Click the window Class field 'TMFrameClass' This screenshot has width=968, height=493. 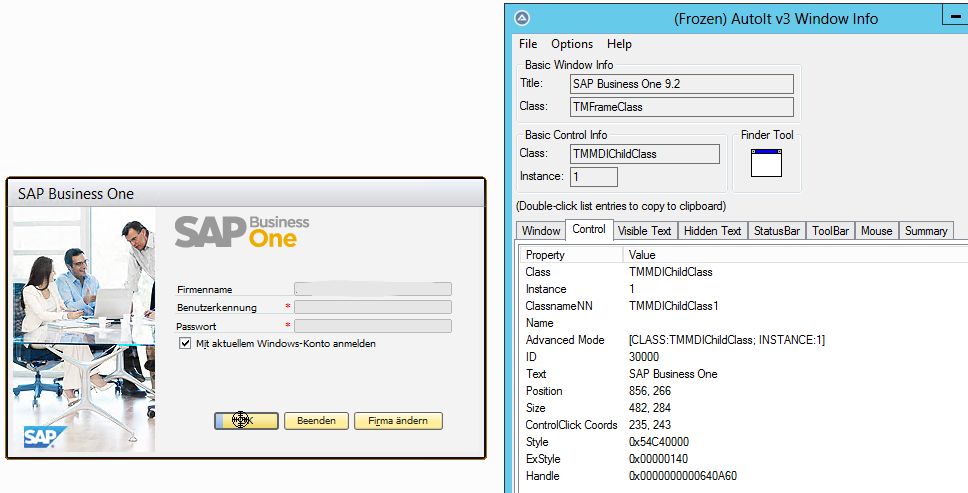click(682, 107)
